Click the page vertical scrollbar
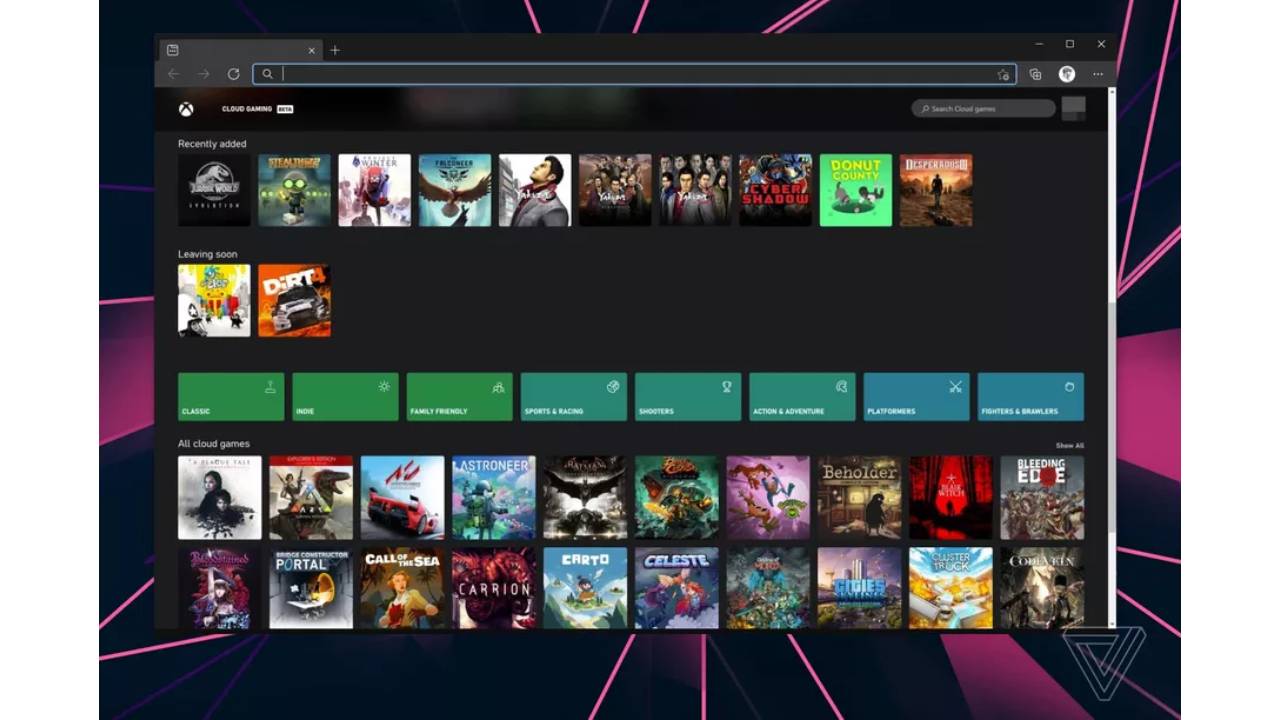 (x=1113, y=358)
